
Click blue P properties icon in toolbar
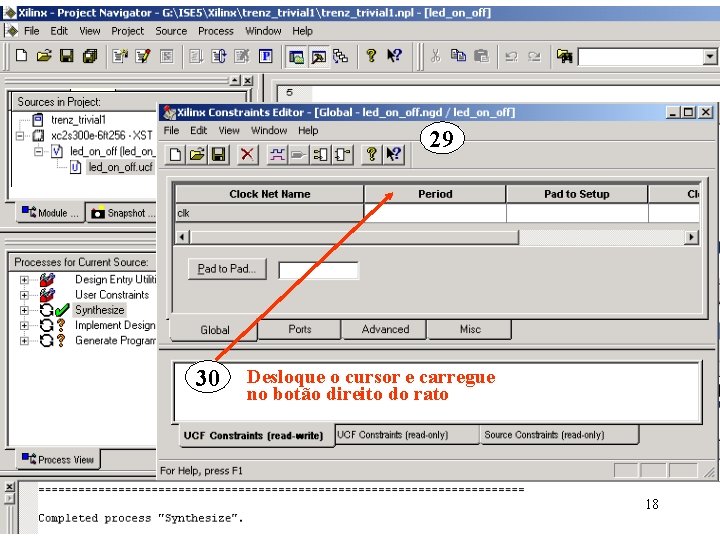[265, 56]
